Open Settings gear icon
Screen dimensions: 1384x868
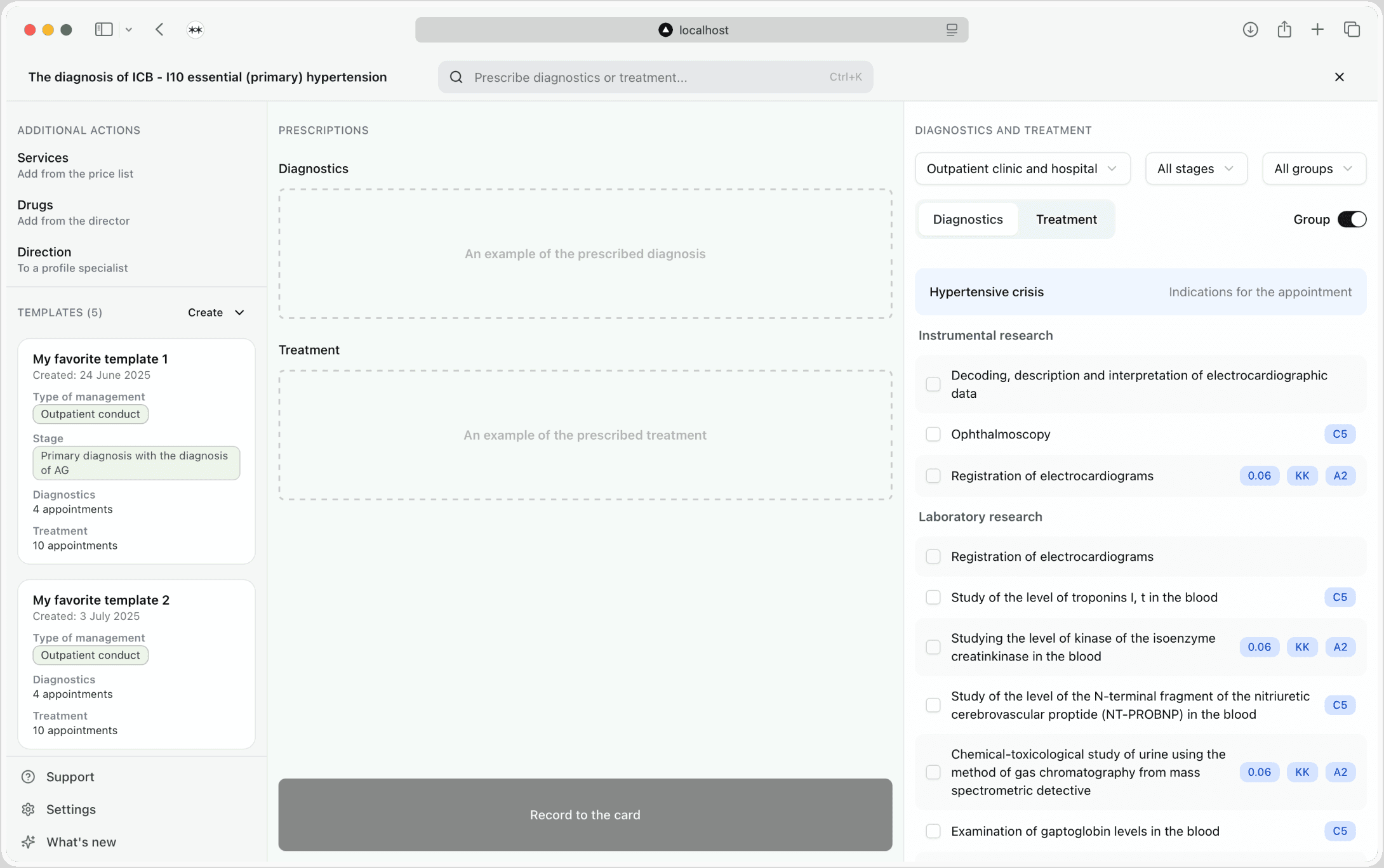point(28,809)
